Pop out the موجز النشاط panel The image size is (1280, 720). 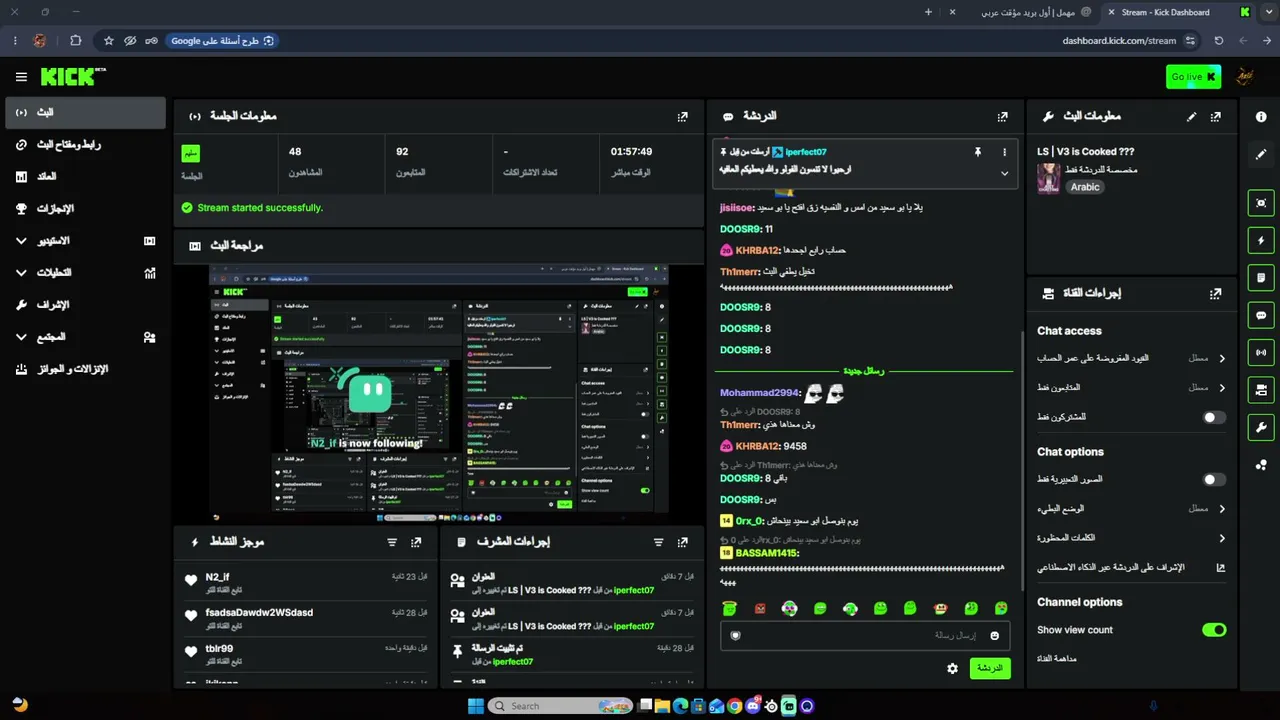[x=417, y=542]
